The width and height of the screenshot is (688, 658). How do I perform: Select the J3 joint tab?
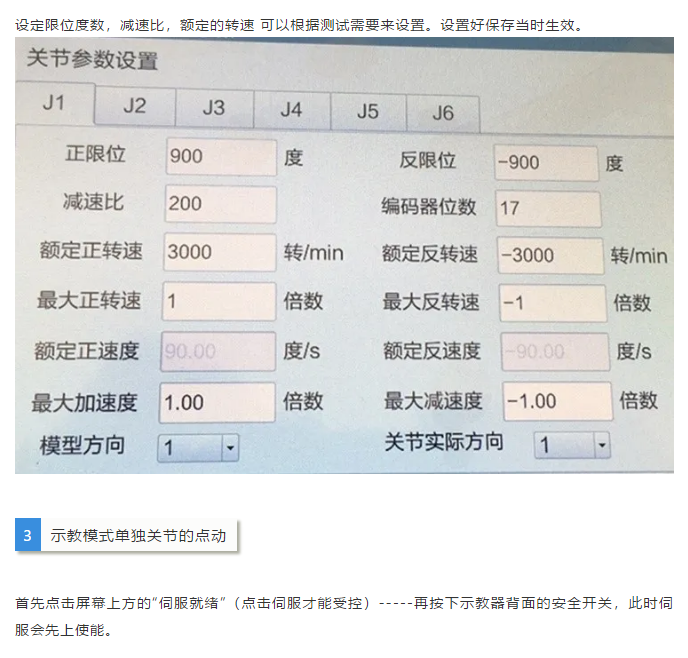[213, 108]
